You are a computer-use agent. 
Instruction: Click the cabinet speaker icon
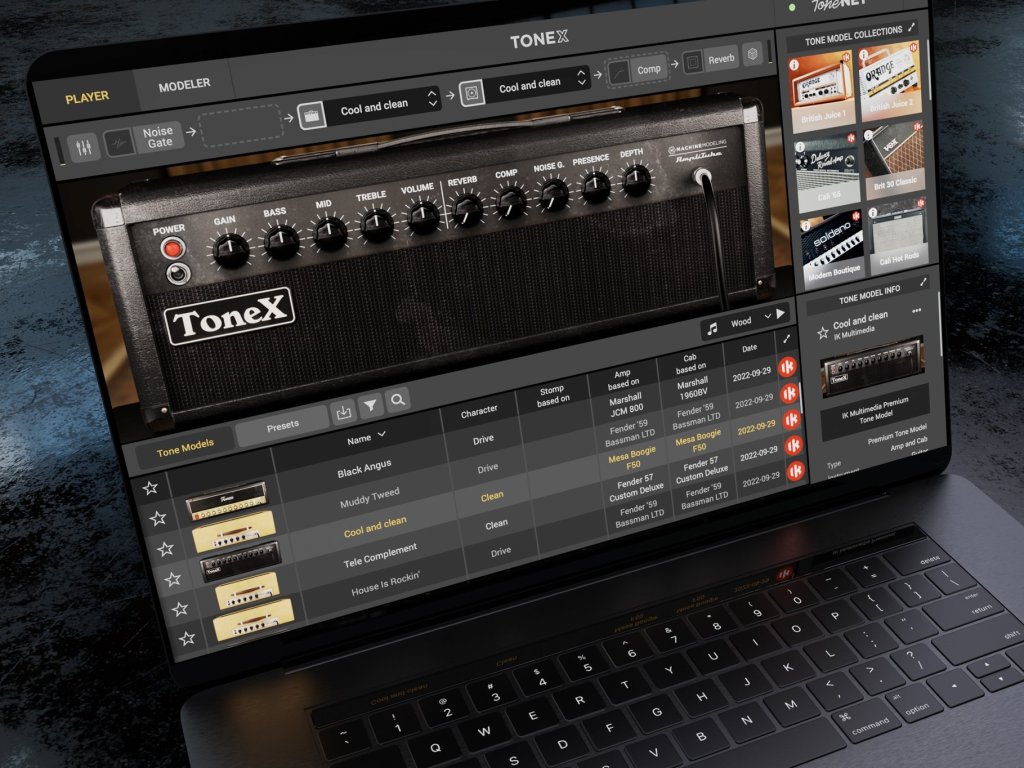472,92
